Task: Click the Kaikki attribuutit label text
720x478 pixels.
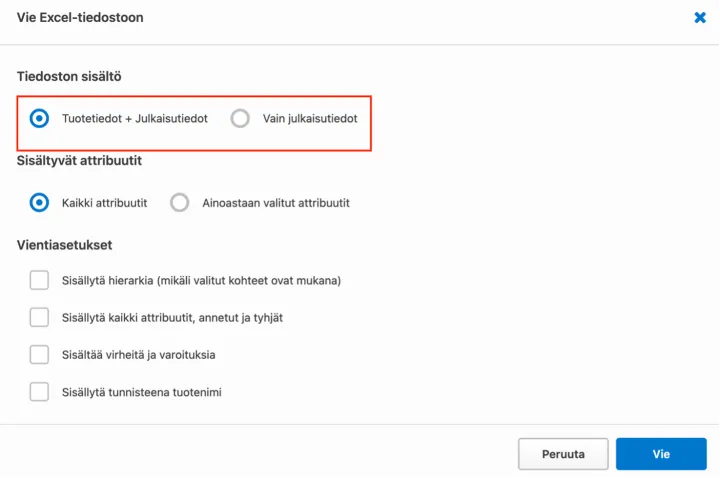Action: pyautogui.click(x=104, y=203)
